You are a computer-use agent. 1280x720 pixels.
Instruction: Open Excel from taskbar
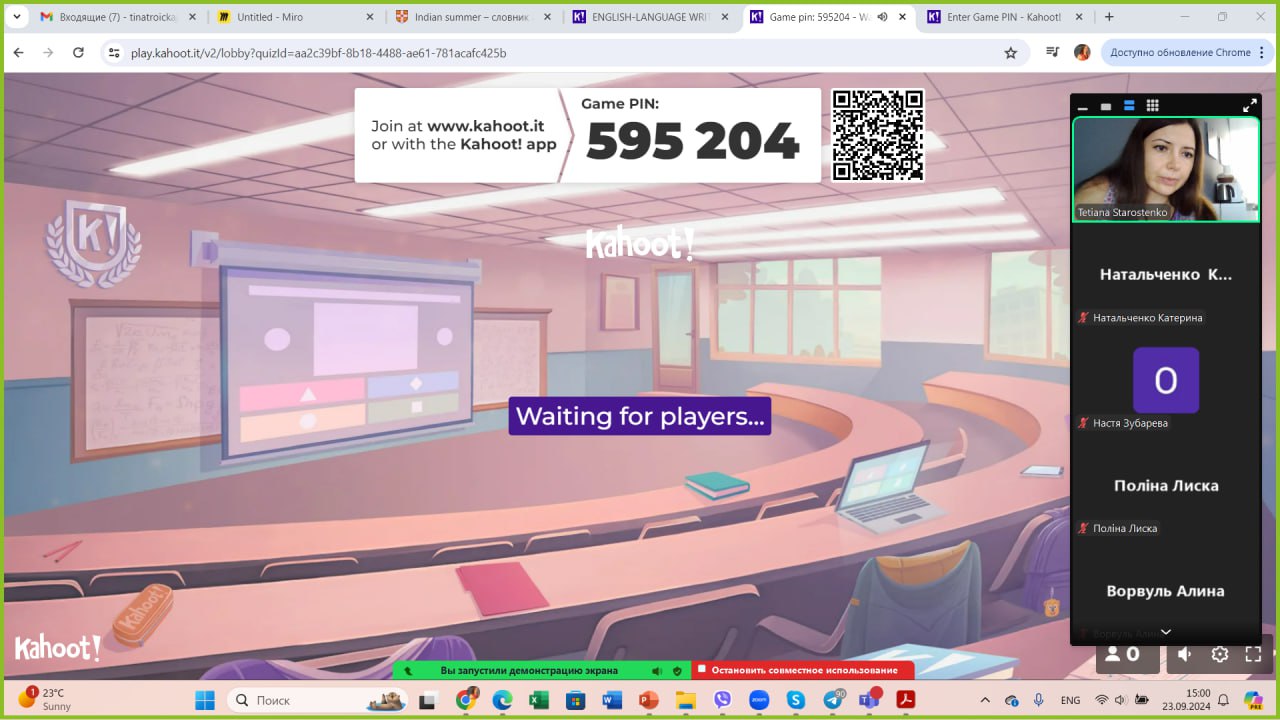tap(539, 700)
